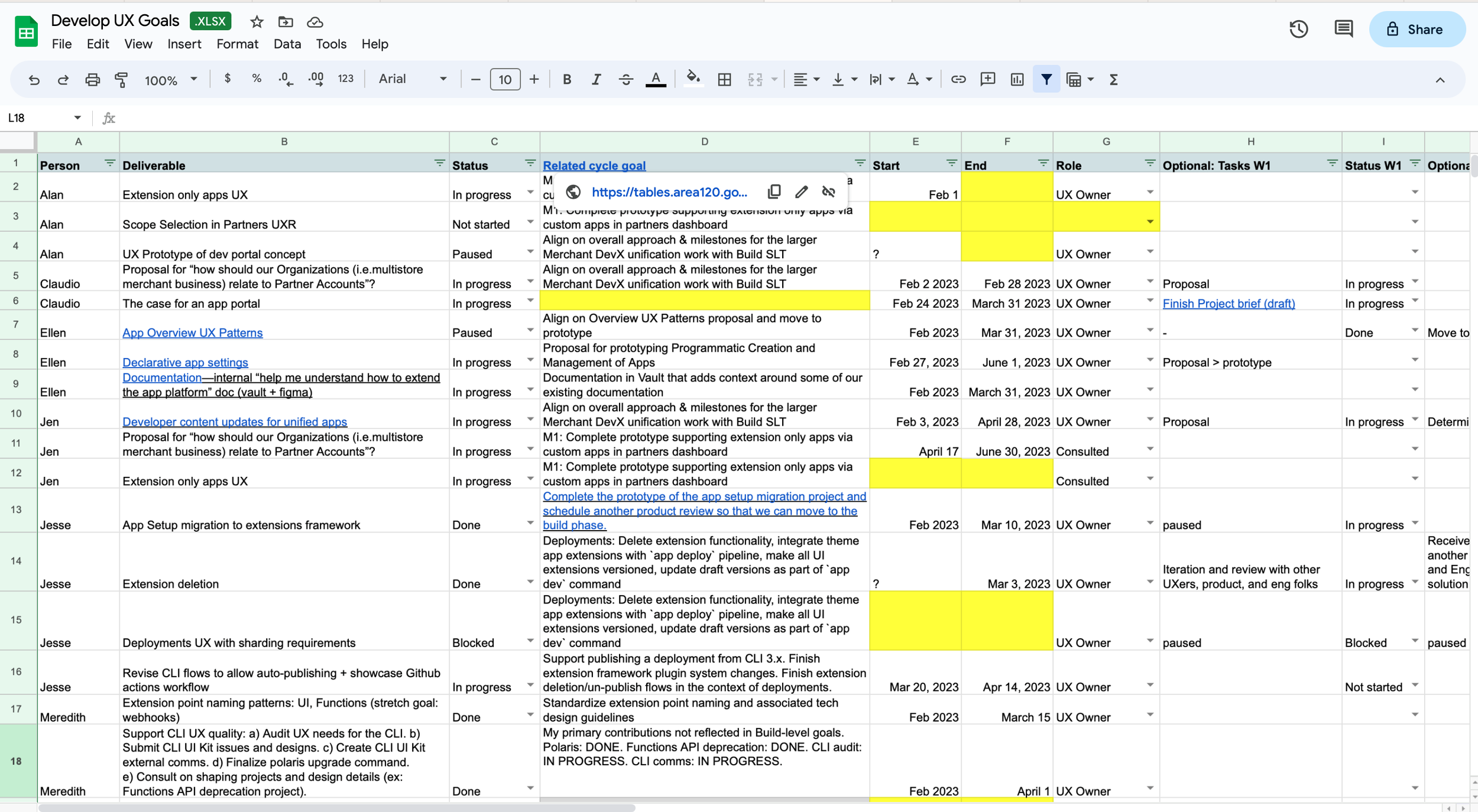1478x812 pixels.
Task: Toggle the filter button in toolbar
Action: click(x=1046, y=79)
